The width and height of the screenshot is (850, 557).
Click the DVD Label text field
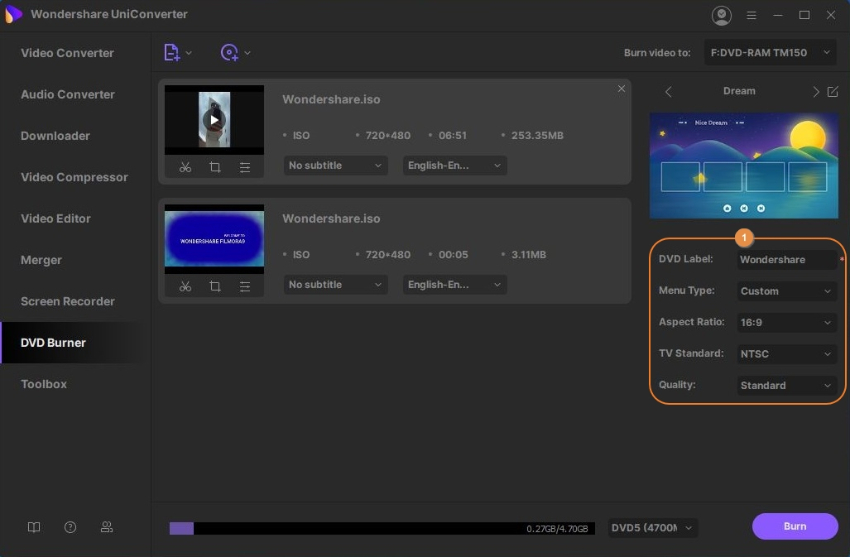[x=786, y=260]
